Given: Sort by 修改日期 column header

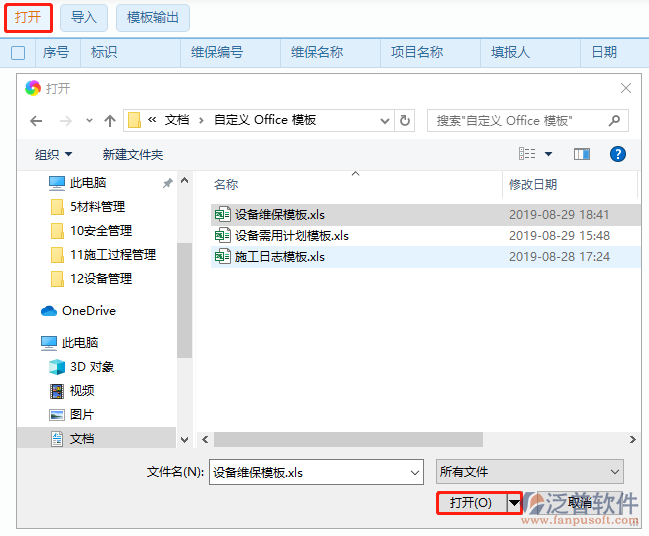Looking at the screenshot, I should (533, 185).
